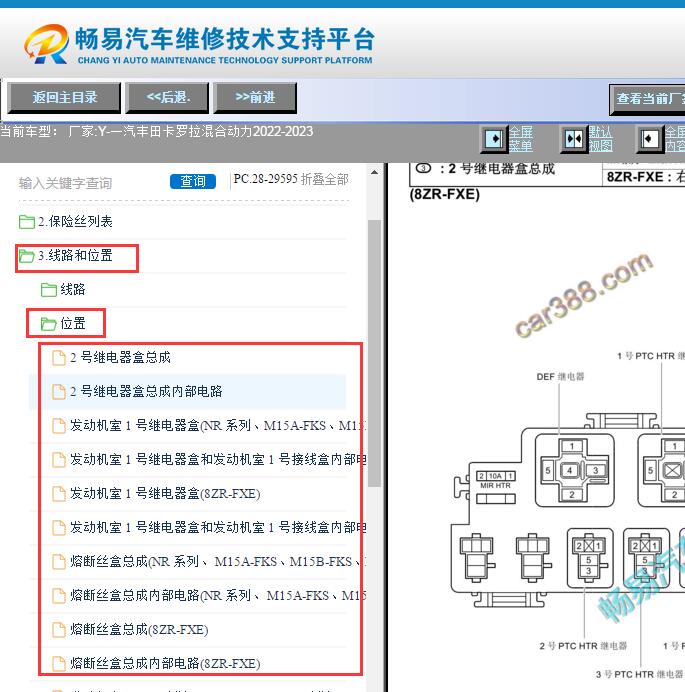Click the 3.线路和位置 folder icon
This screenshot has height=692, width=685.
tap(27, 256)
